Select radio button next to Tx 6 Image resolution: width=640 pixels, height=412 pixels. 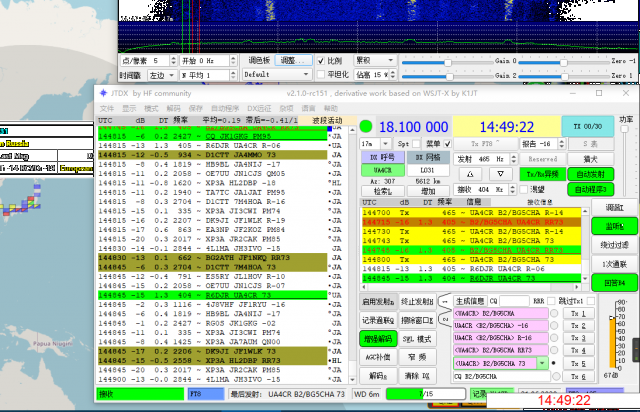tap(556, 376)
